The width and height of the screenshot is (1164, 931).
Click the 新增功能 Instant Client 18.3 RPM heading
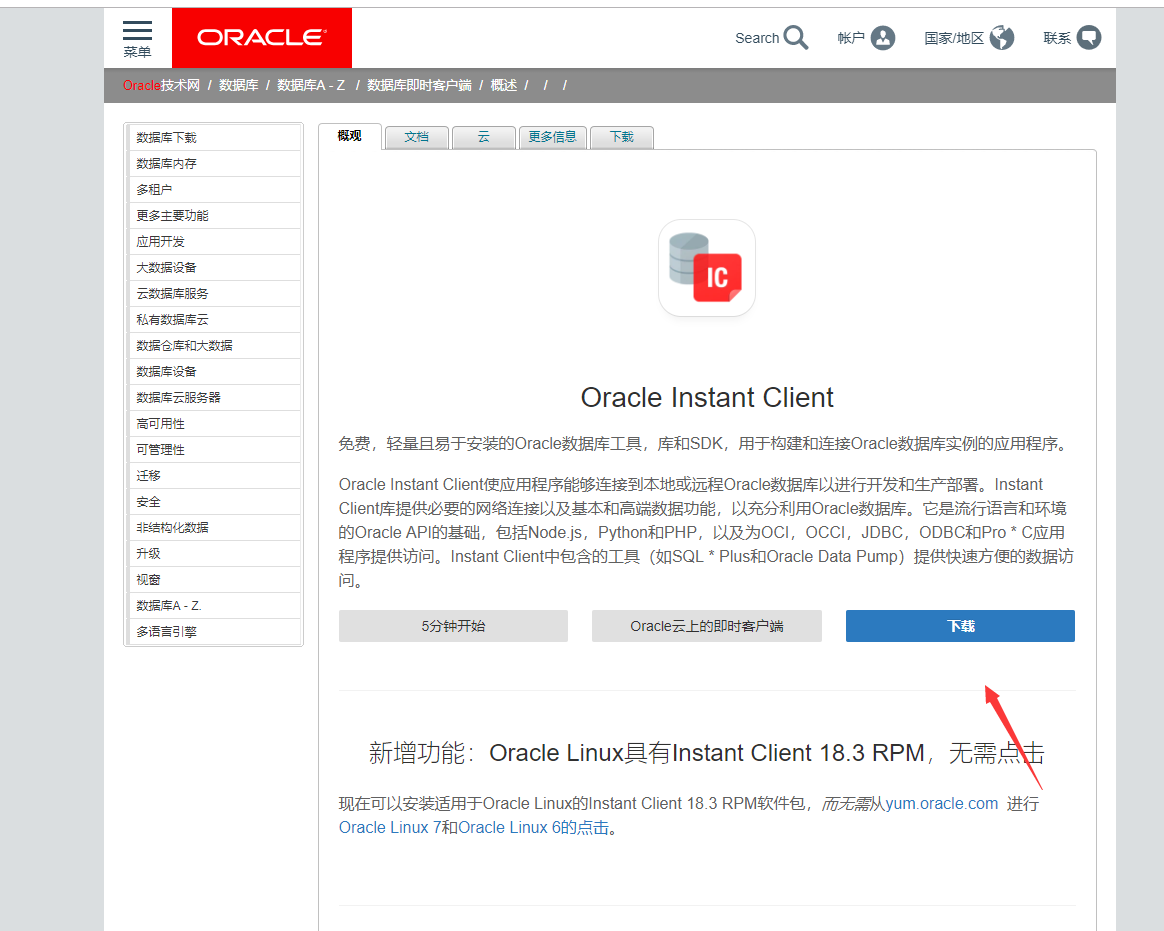707,753
